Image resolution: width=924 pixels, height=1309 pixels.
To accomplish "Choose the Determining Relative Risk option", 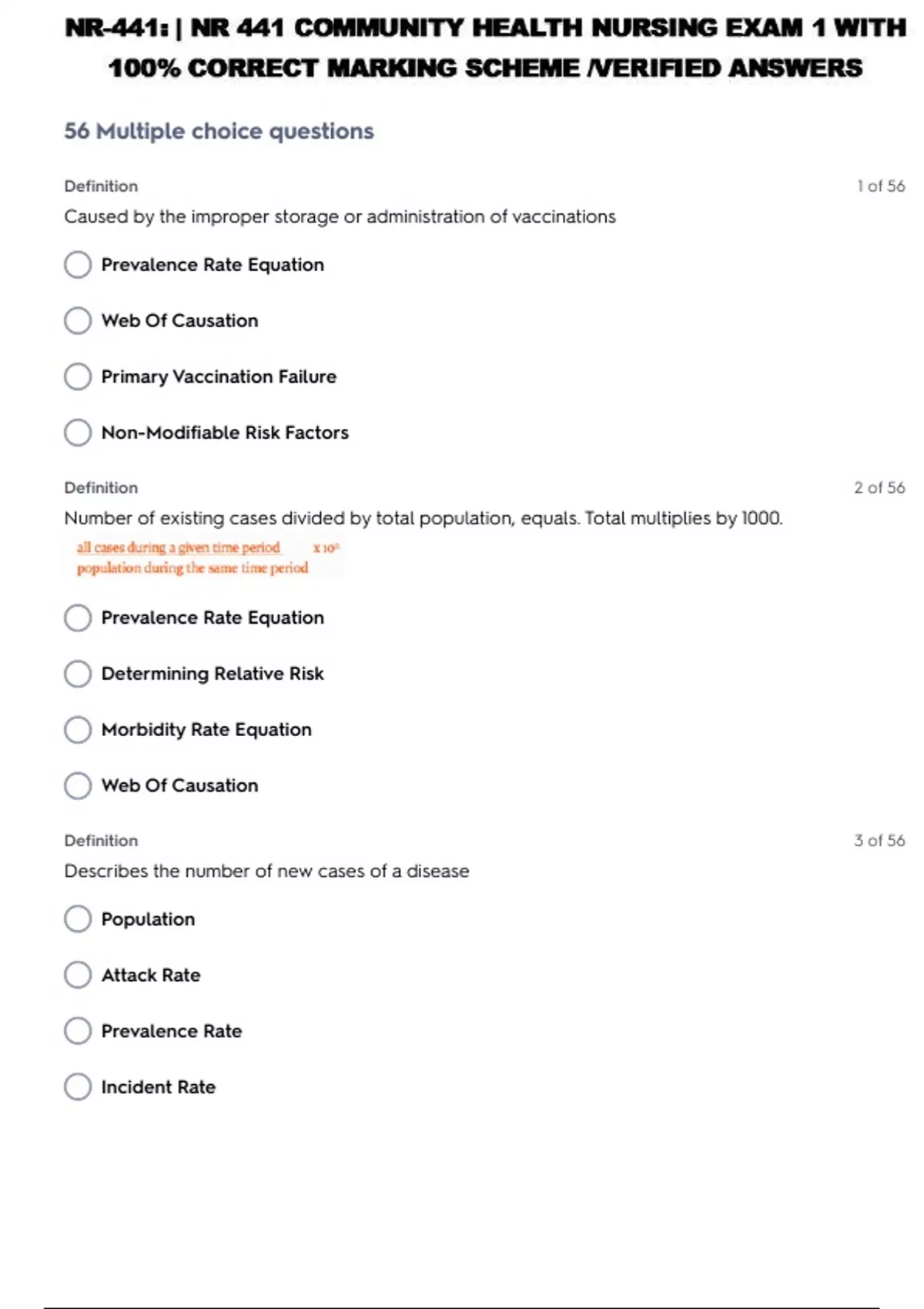I will (78, 674).
